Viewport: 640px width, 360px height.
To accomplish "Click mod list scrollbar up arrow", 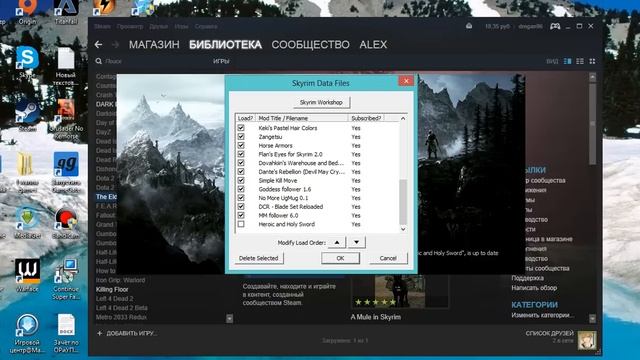I will (x=403, y=118).
